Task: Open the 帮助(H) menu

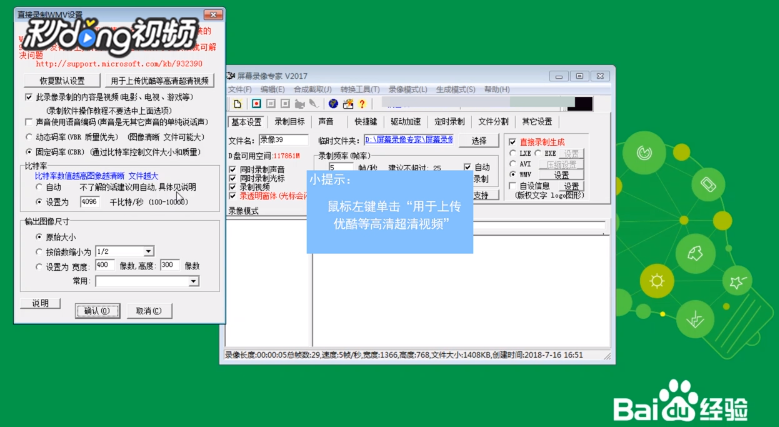Action: pyautogui.click(x=497, y=89)
